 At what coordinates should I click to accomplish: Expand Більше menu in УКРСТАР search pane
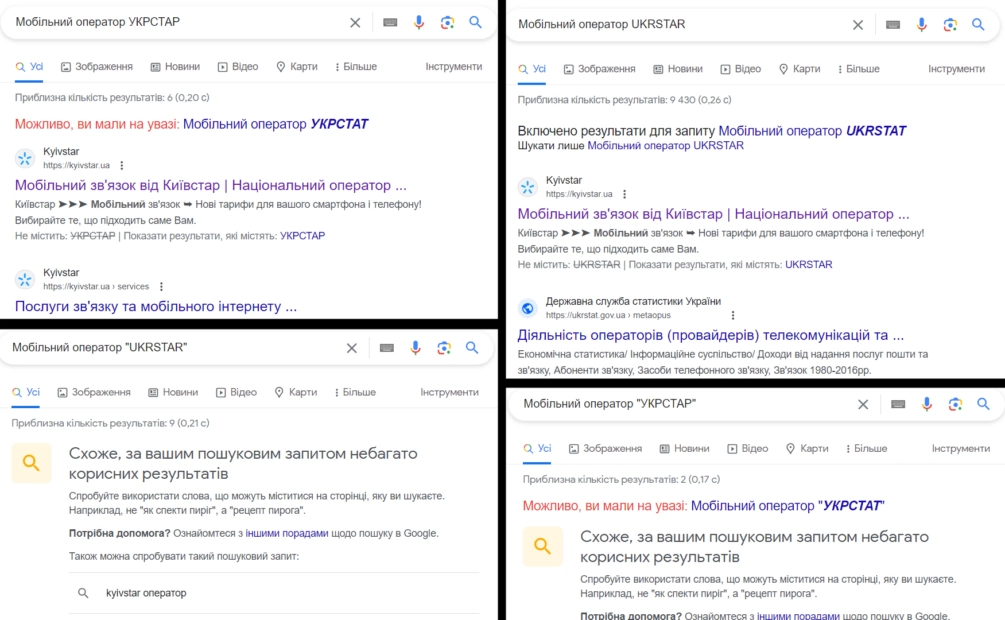coord(356,67)
